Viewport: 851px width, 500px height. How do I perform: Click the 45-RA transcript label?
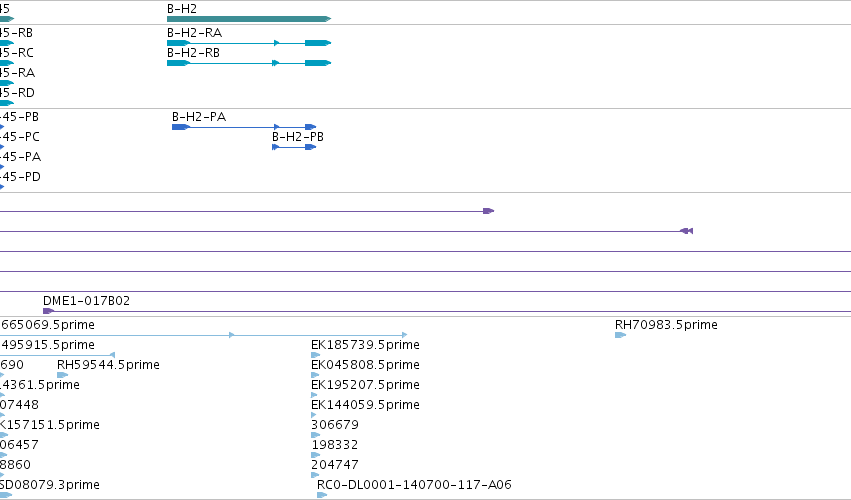(x=17, y=73)
